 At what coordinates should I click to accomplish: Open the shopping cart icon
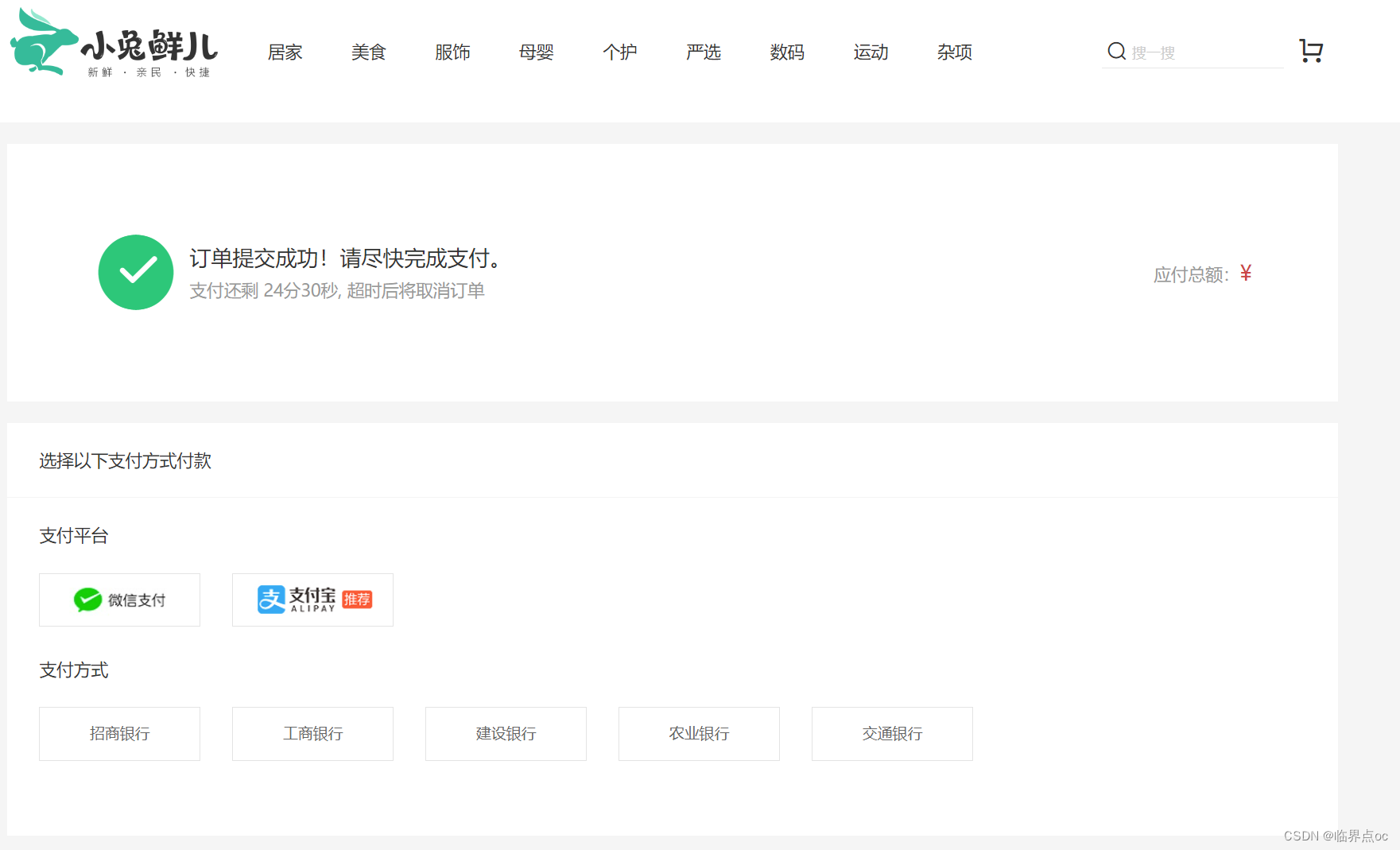pyautogui.click(x=1311, y=51)
